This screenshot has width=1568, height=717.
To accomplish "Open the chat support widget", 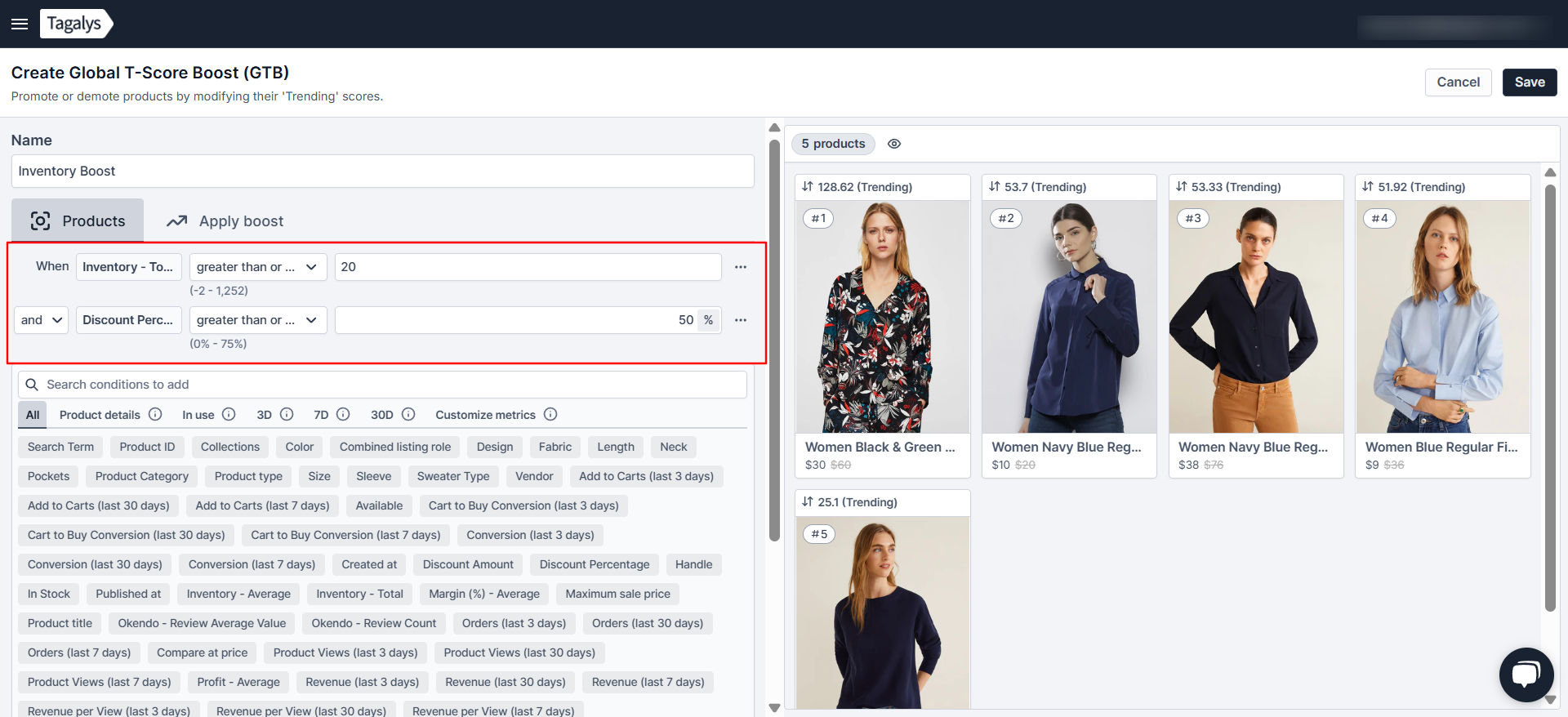I will click(1526, 675).
